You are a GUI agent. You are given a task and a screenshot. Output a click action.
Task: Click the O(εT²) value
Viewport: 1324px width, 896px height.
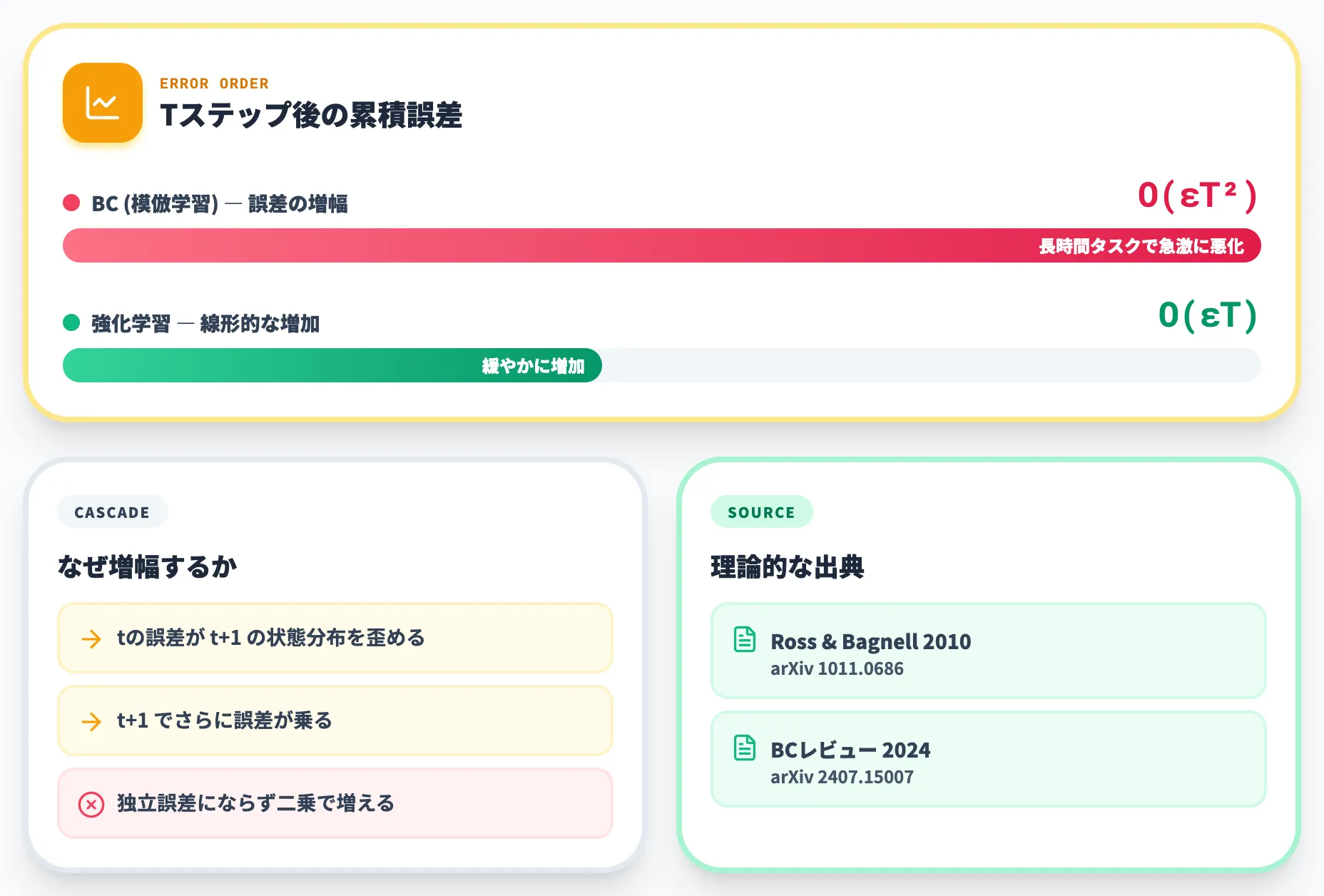pos(1198,195)
